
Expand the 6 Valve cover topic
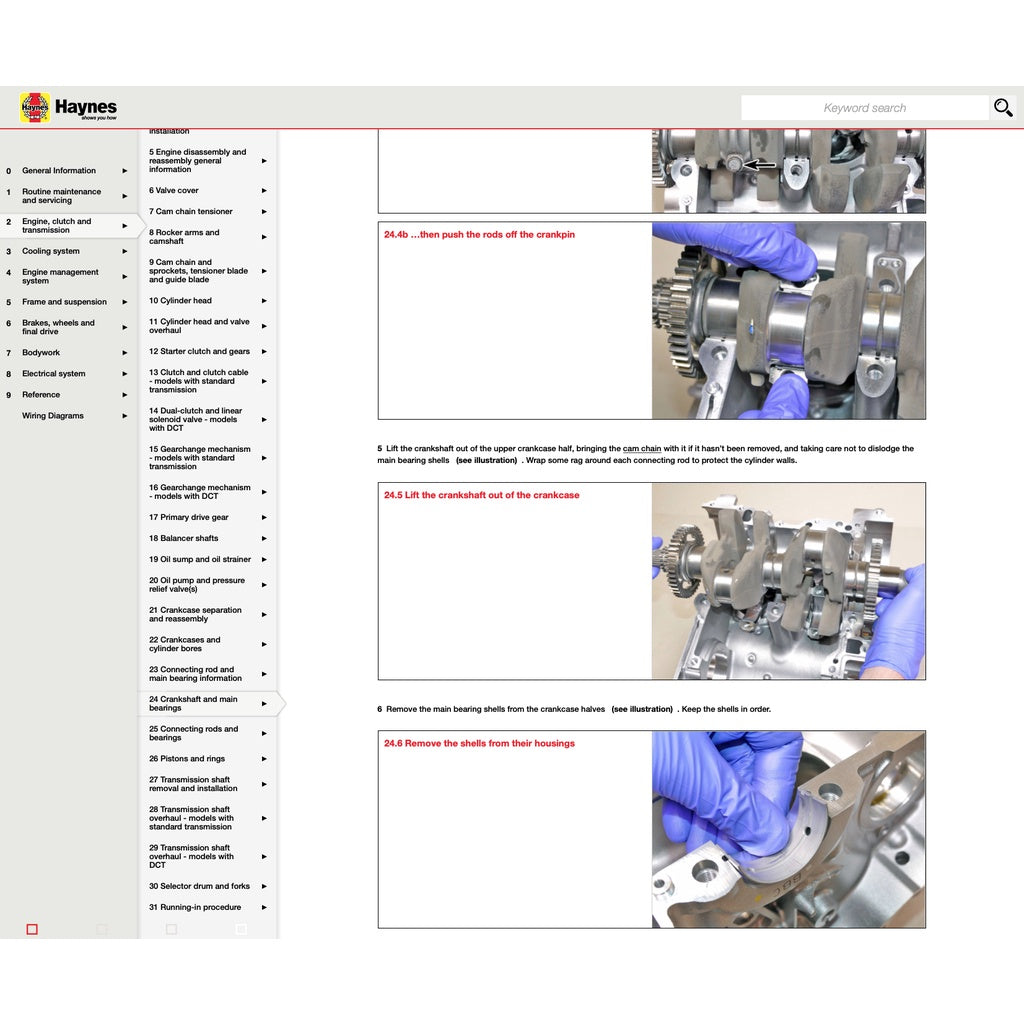point(263,190)
